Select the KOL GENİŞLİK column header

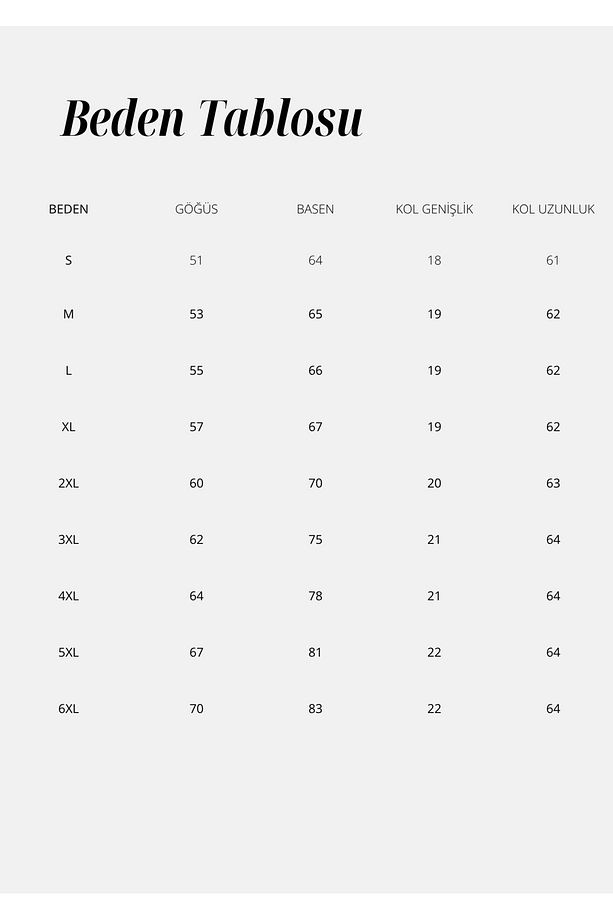pyautogui.click(x=434, y=209)
